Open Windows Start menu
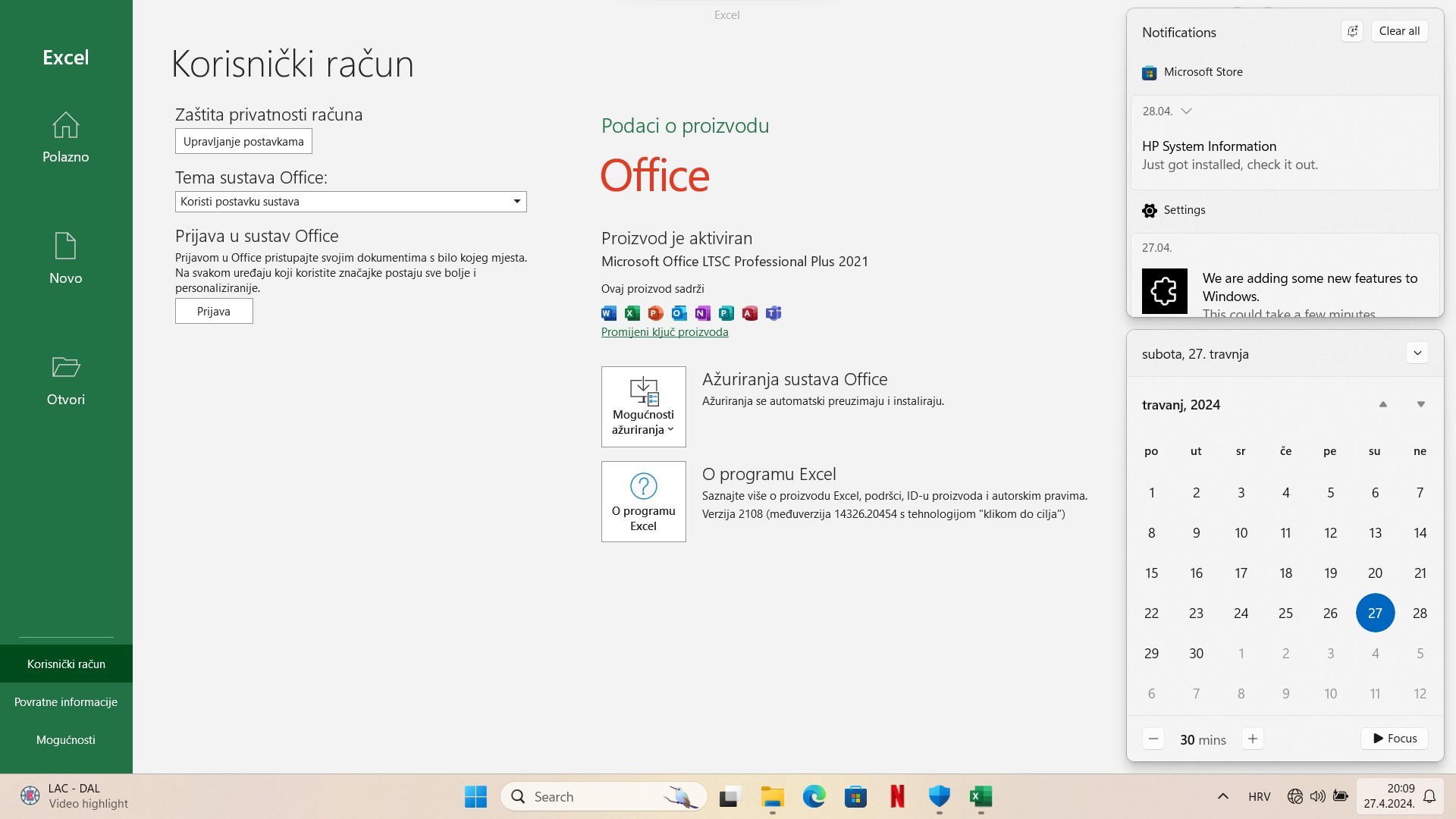This screenshot has width=1456, height=819. coord(475,796)
